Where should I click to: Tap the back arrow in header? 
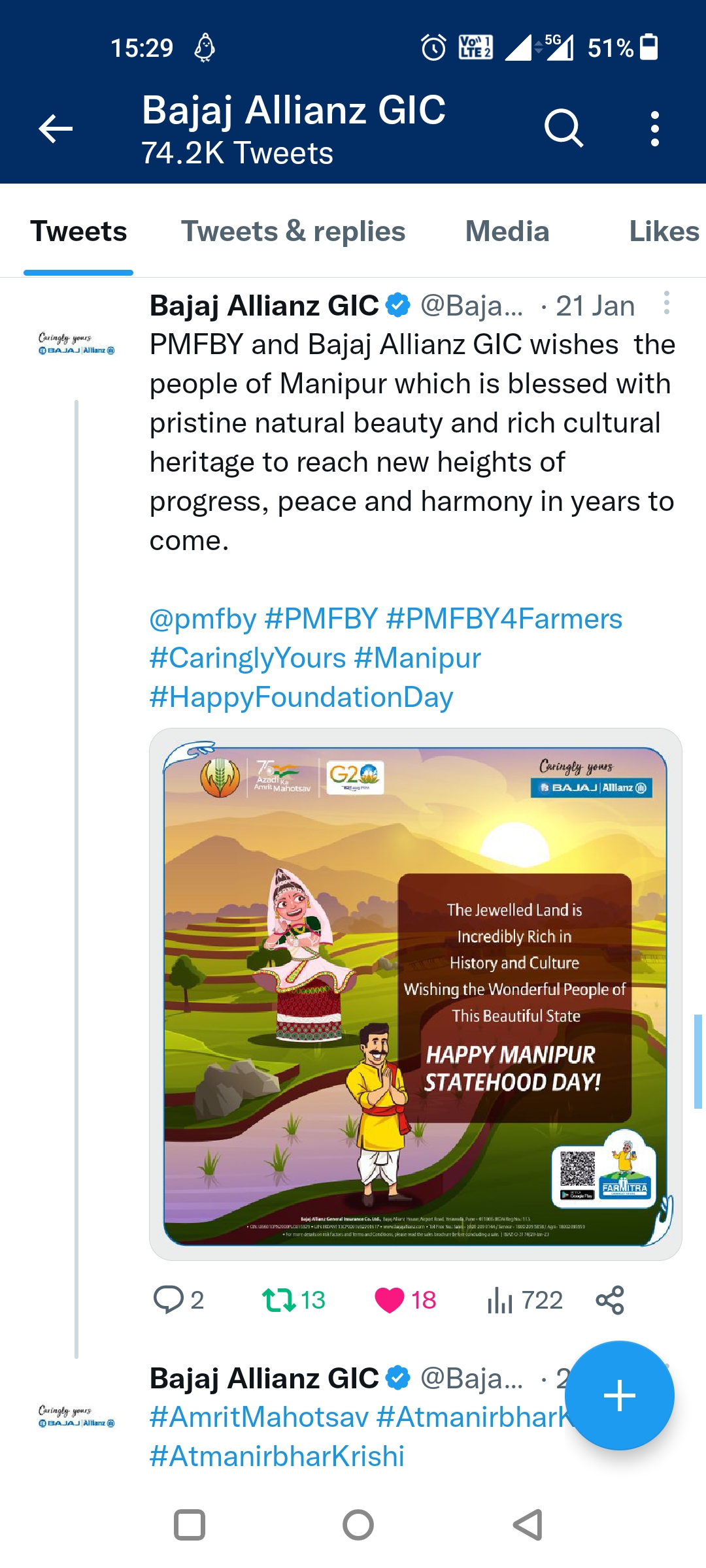(x=56, y=128)
